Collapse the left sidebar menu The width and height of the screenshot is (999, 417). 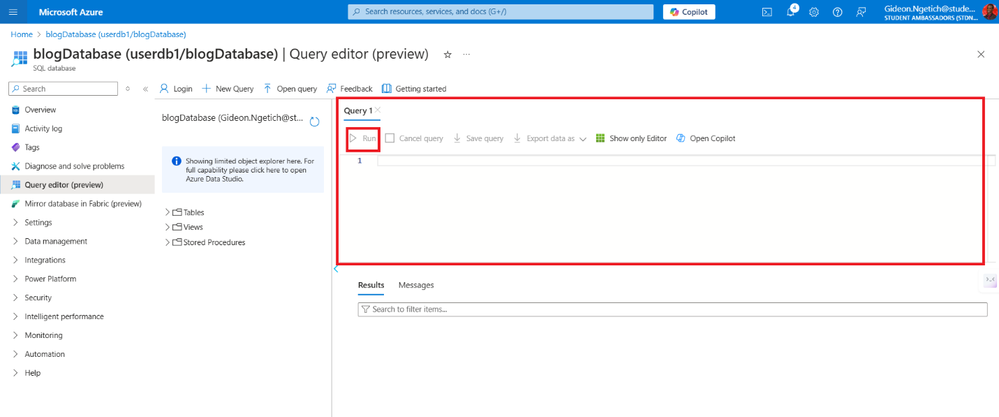145,89
